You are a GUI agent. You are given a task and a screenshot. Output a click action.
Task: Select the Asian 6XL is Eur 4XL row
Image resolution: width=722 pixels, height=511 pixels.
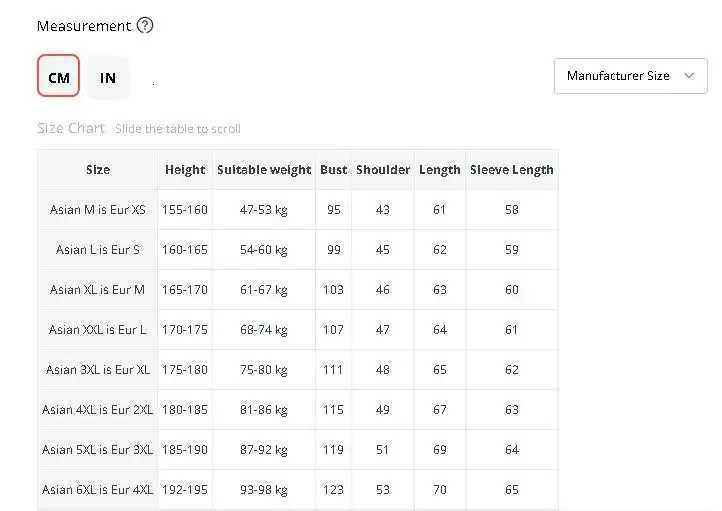(x=98, y=490)
